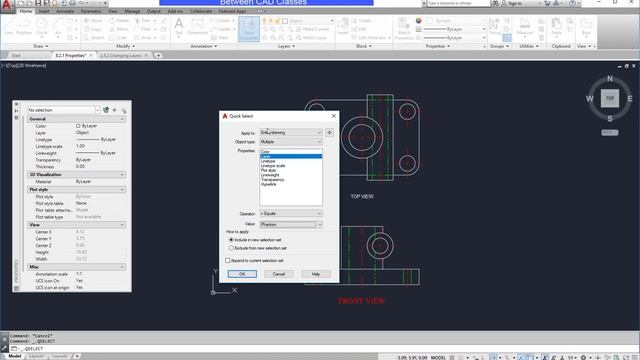Open the No selection dropdown in Properties palette

click(63, 110)
